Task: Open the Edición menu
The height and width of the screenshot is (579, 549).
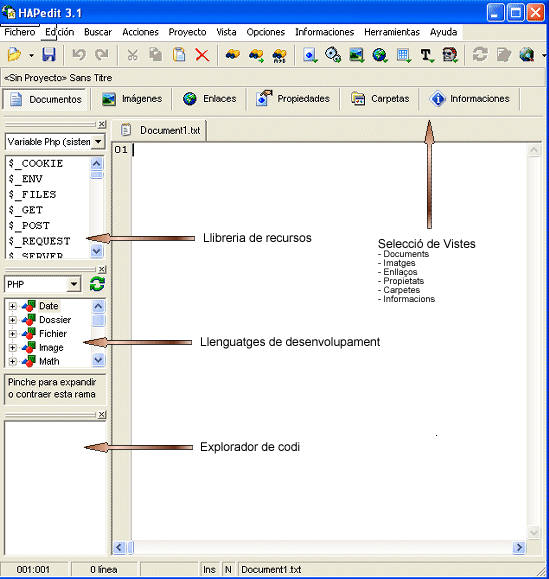Action: pyautogui.click(x=59, y=32)
